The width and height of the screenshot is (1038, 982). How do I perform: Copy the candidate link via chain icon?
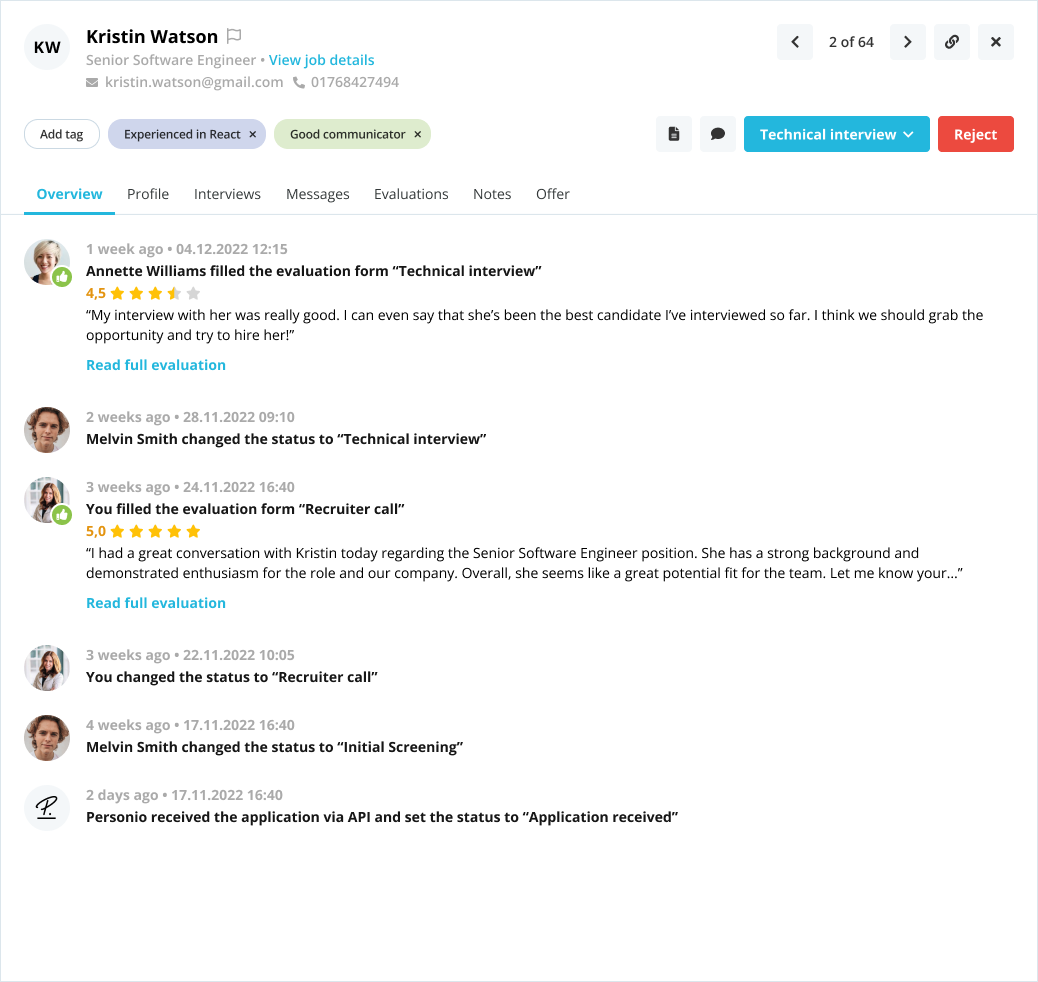[x=952, y=42]
